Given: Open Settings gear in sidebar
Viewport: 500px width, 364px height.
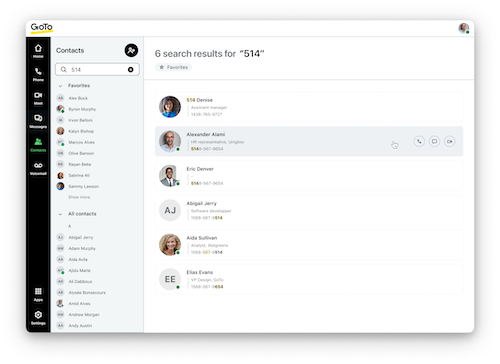Looking at the screenshot, I should click(x=38, y=318).
